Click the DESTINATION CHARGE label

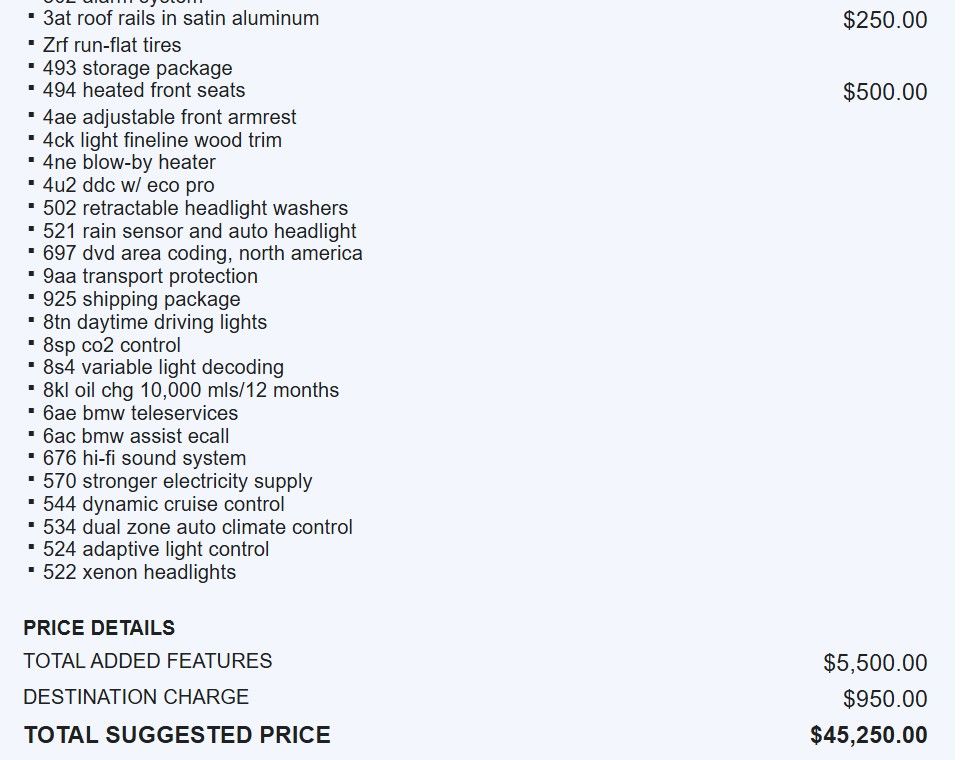(x=136, y=697)
